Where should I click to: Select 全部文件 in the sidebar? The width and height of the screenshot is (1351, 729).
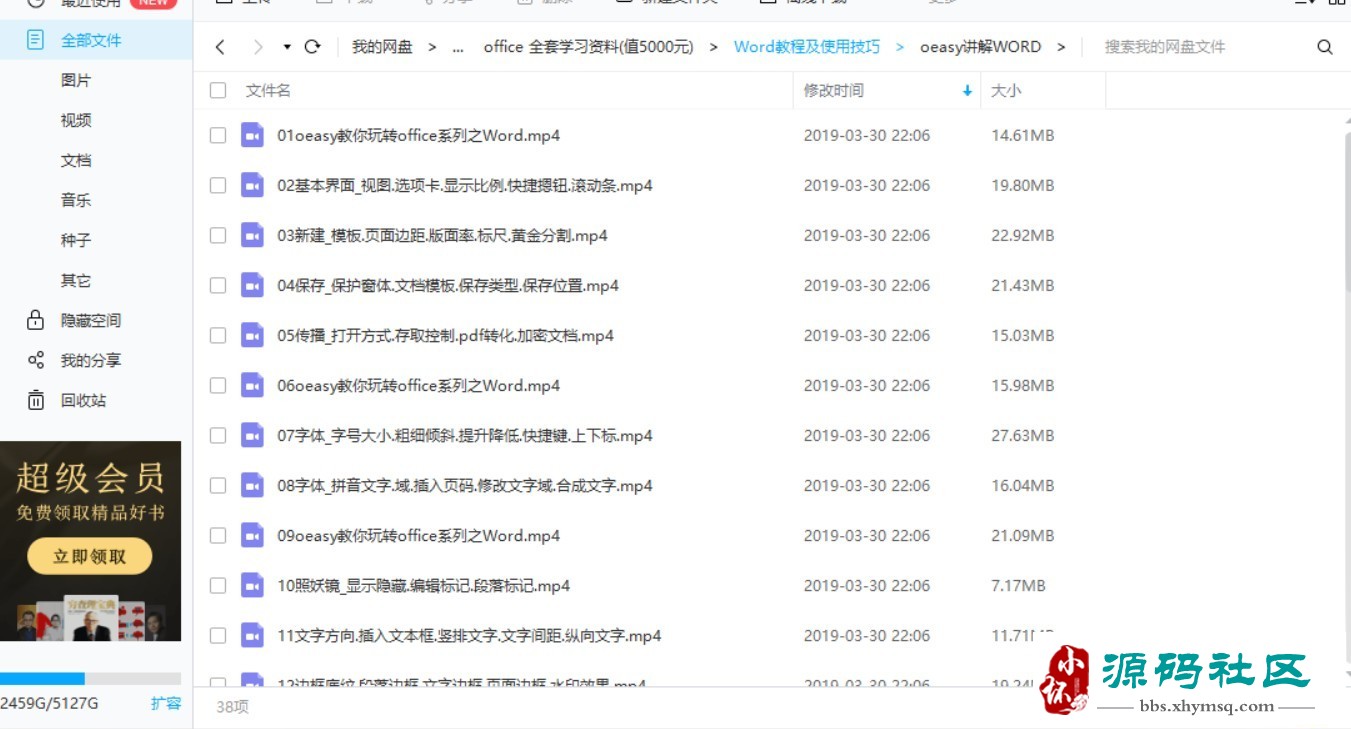click(91, 40)
